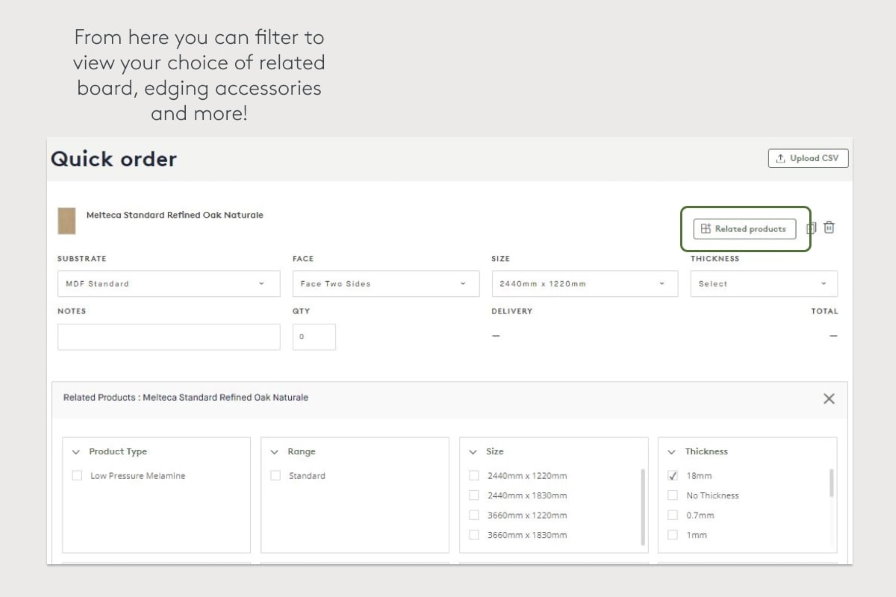Uncheck the 18mm thickness checkbox

tap(673, 476)
